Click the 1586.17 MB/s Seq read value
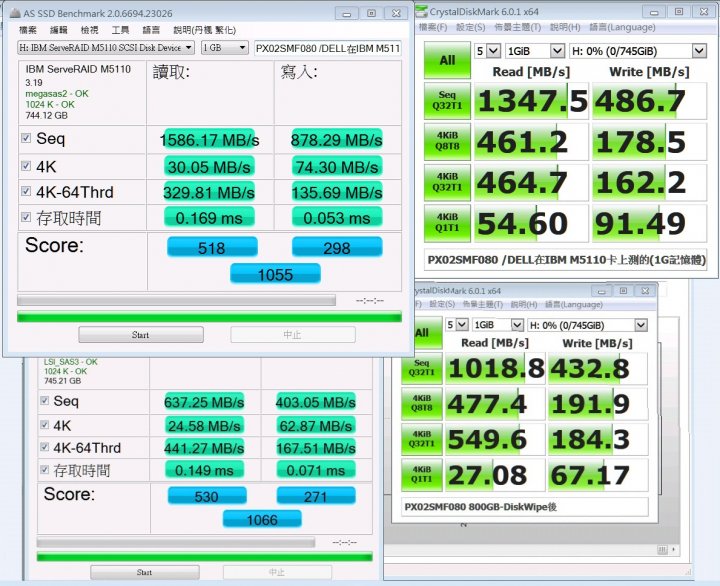The image size is (720, 586). click(x=209, y=140)
